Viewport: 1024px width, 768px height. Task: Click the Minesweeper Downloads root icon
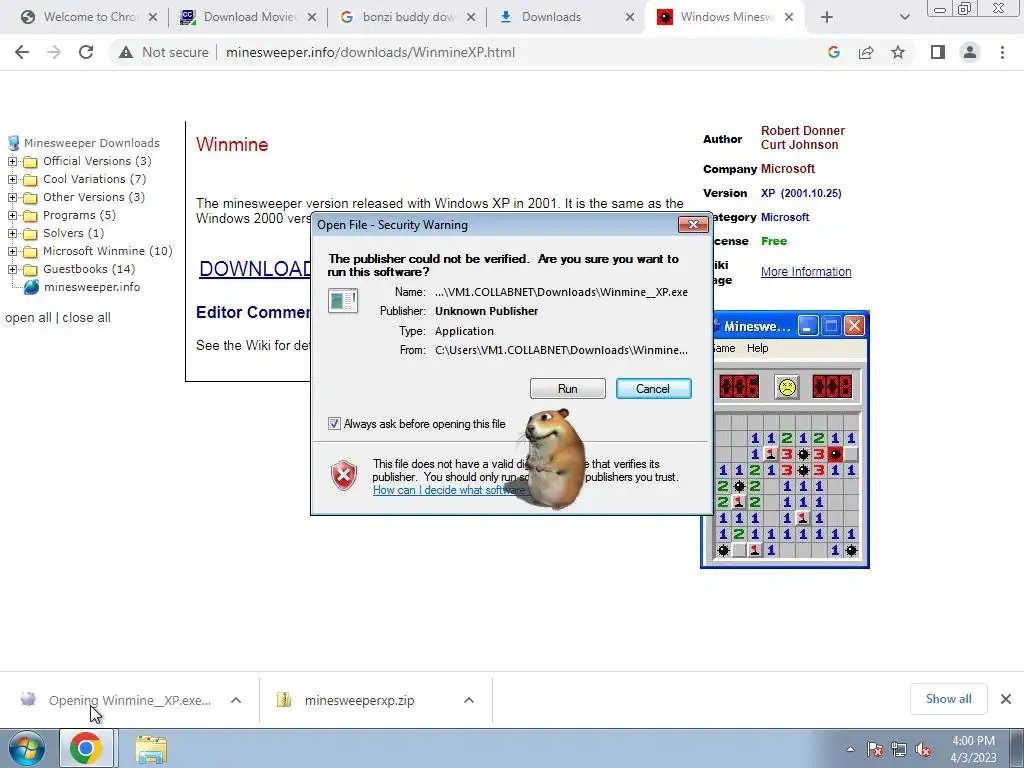(x=13, y=143)
